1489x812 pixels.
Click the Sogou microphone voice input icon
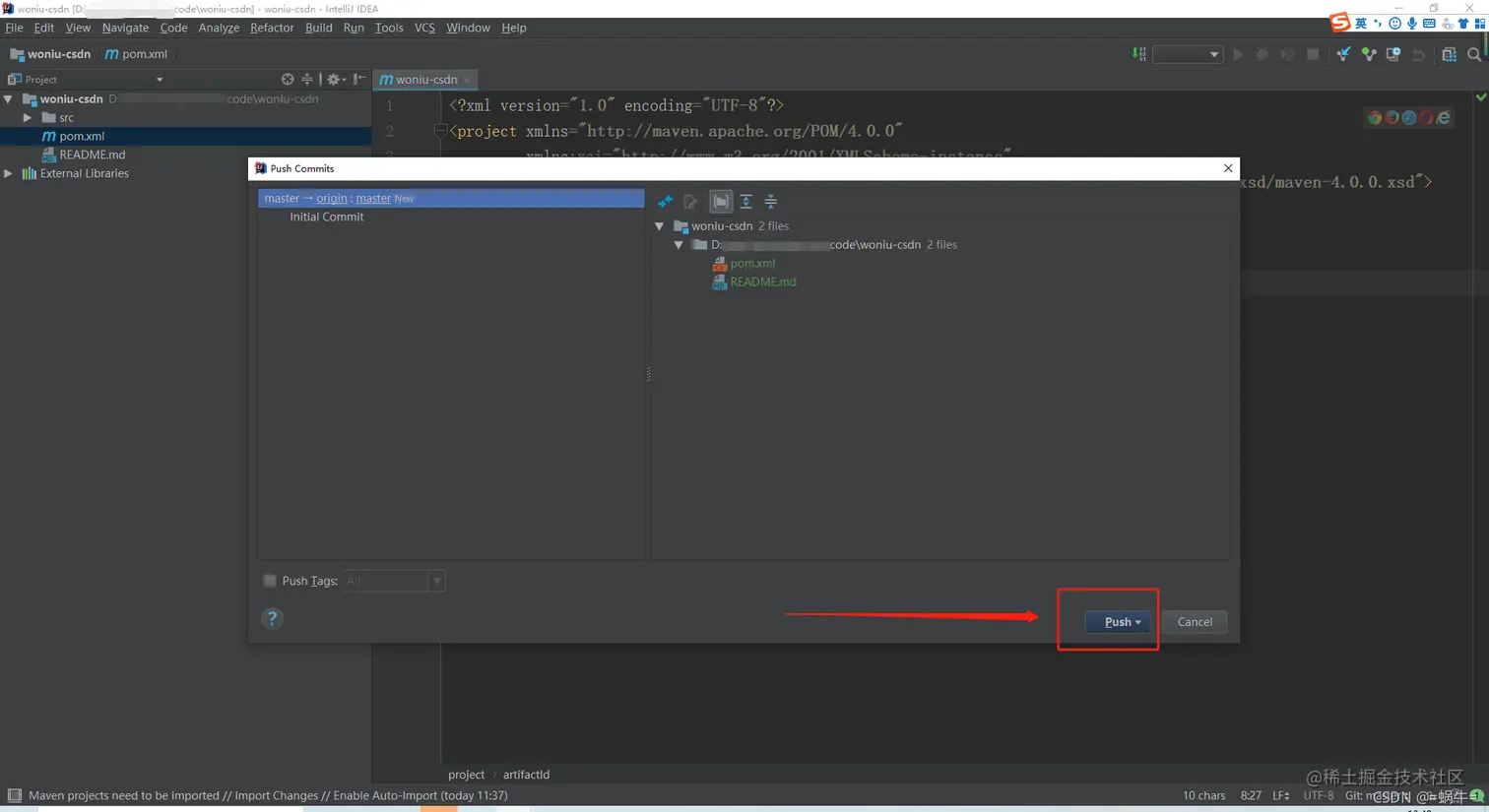(1412, 23)
